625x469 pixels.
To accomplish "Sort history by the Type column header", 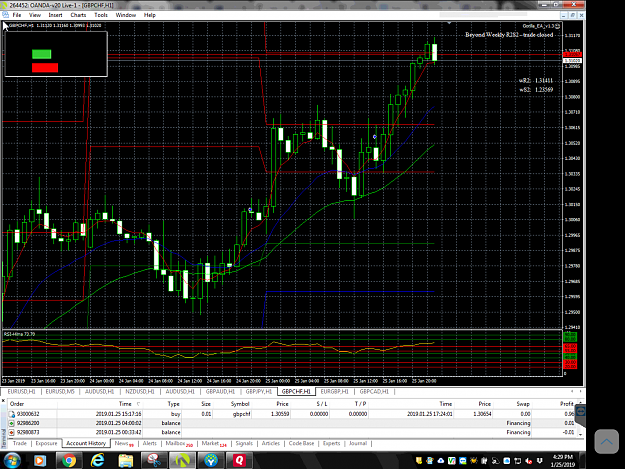I will pyautogui.click(x=173, y=404).
